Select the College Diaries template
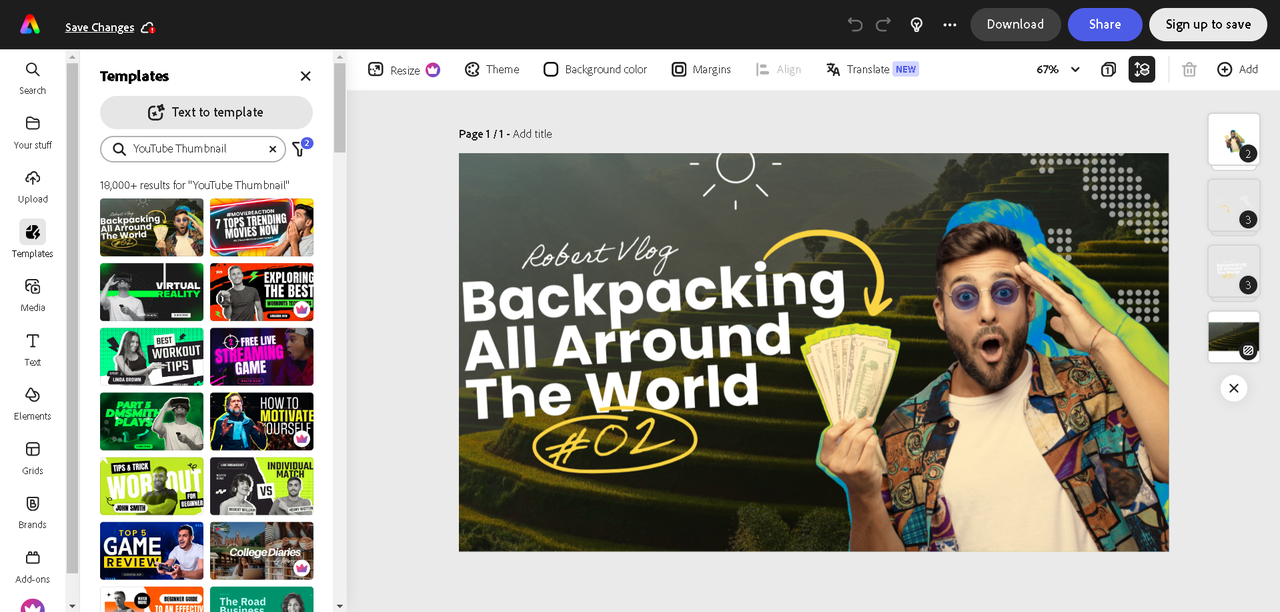1280x612 pixels. coord(262,551)
